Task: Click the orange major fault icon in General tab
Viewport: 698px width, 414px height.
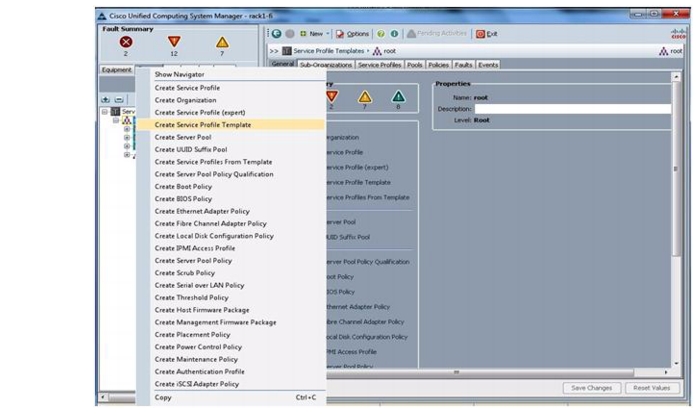Action: pos(332,97)
